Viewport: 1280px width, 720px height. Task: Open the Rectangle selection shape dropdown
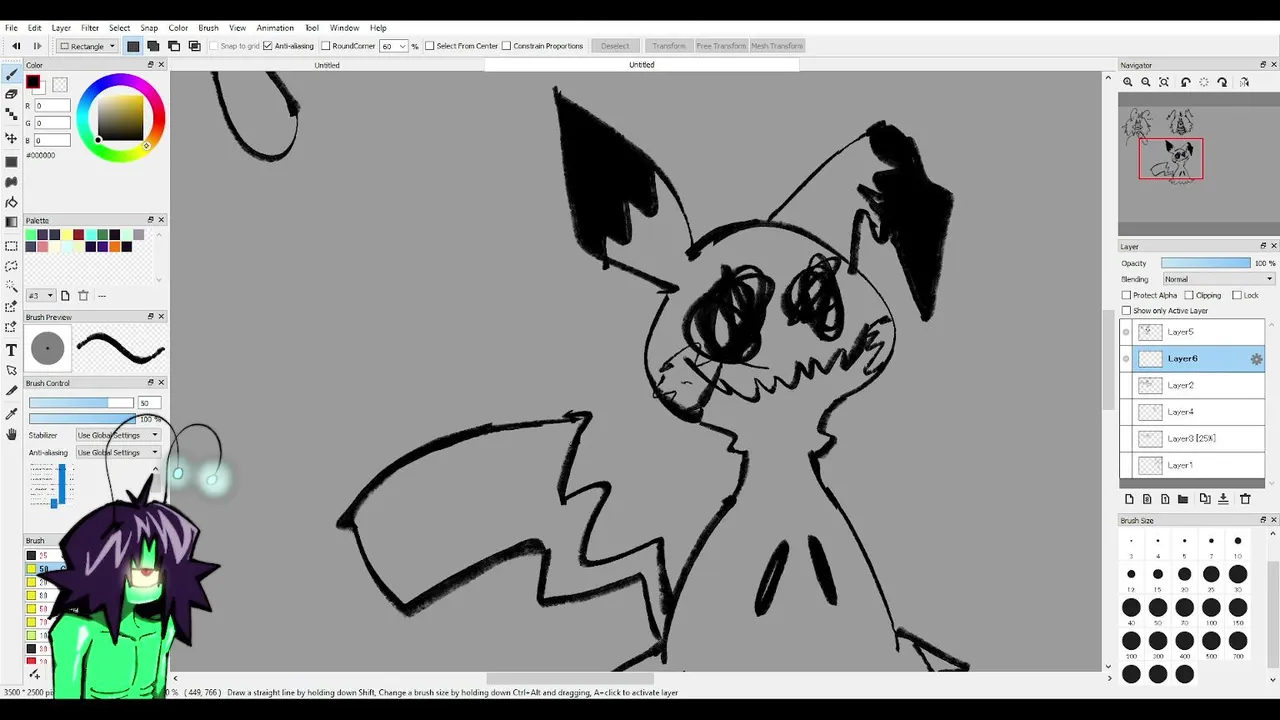click(x=88, y=46)
